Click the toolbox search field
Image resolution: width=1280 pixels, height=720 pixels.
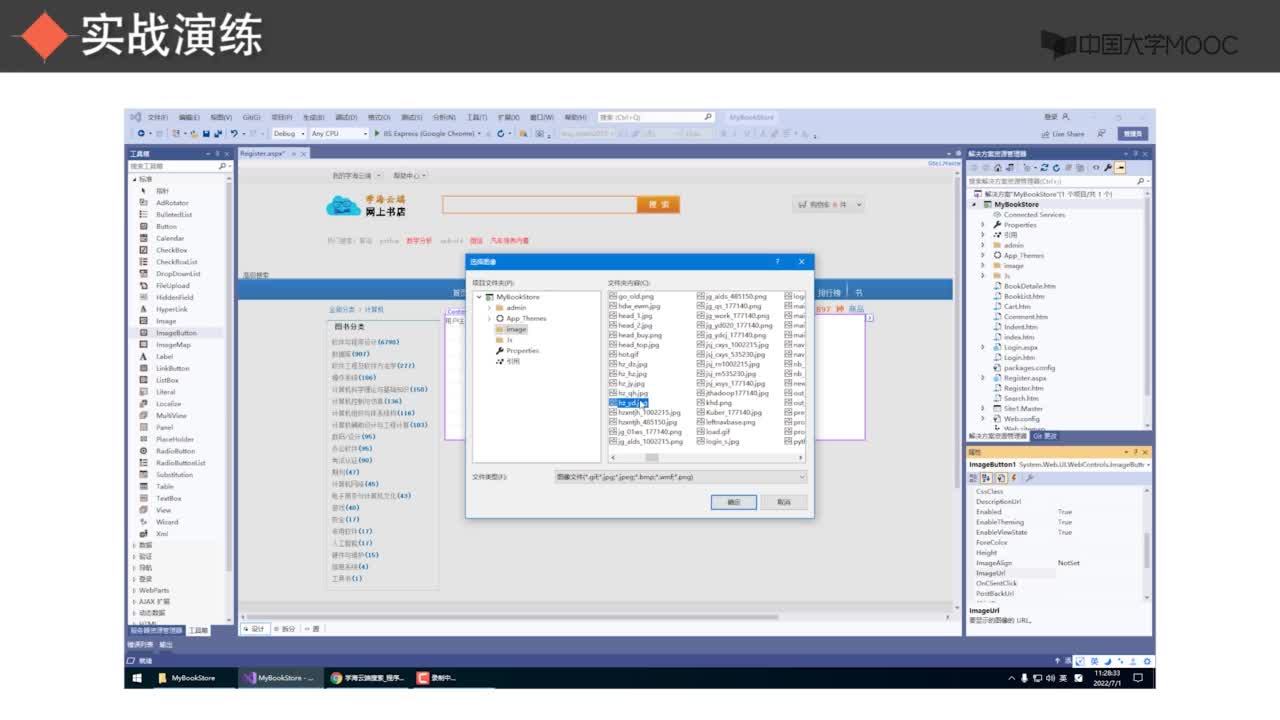pyautogui.click(x=178, y=166)
